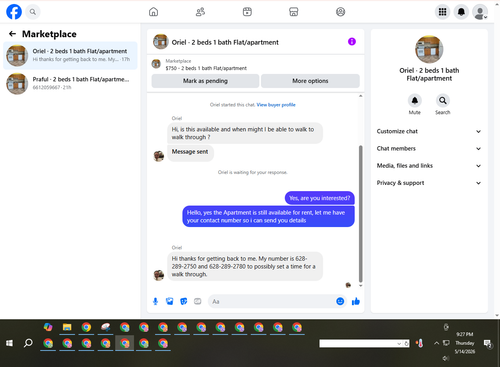Open the taskbar clock showing 9:27 PM
The width and height of the screenshot is (500, 367).
(x=465, y=343)
